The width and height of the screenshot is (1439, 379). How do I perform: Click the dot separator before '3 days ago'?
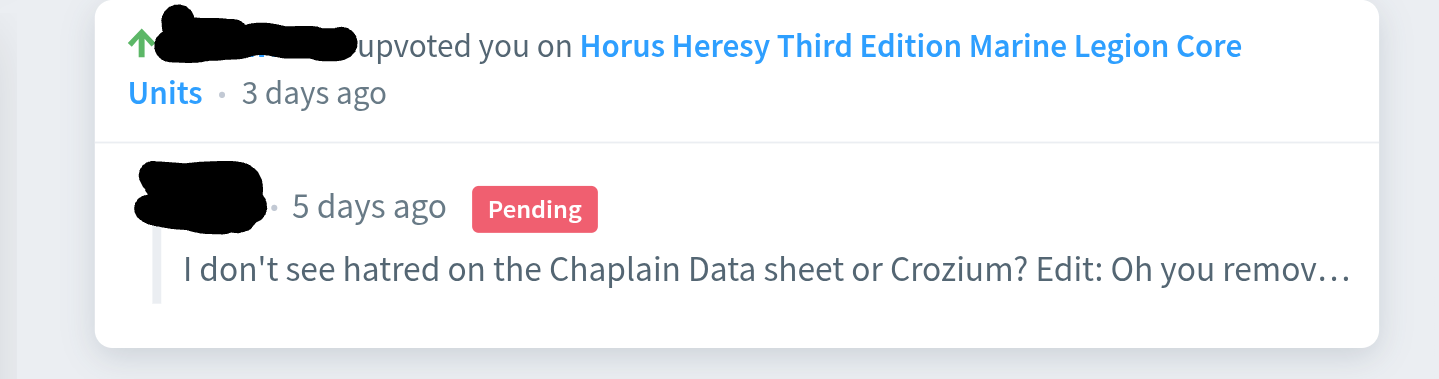[x=222, y=96]
